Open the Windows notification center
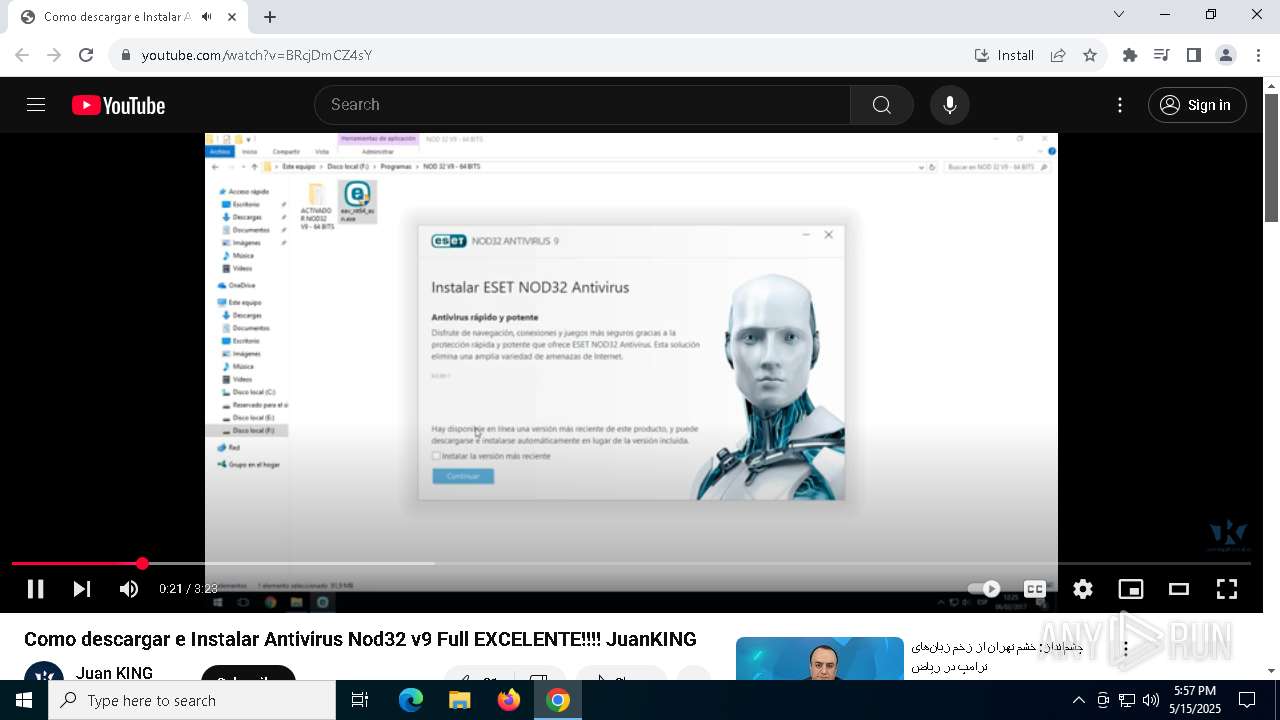The image size is (1280, 720). pos(1247,701)
